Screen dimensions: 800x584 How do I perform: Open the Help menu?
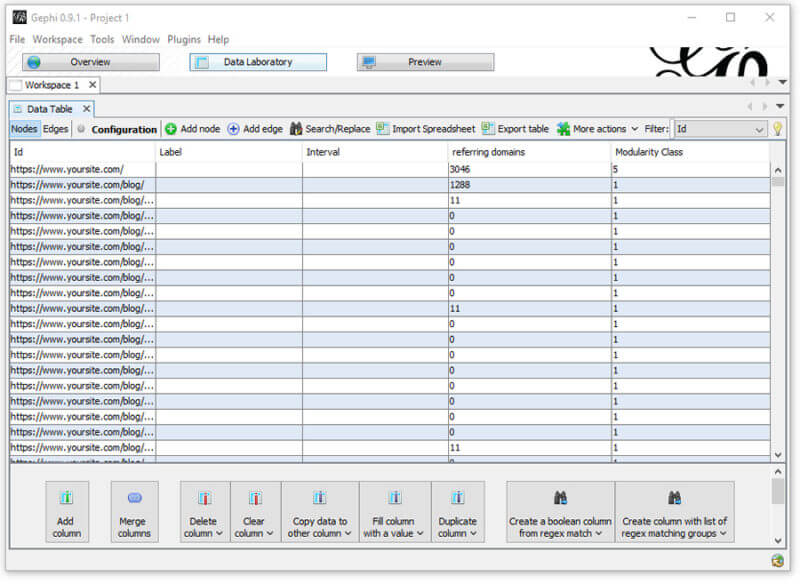[x=218, y=39]
